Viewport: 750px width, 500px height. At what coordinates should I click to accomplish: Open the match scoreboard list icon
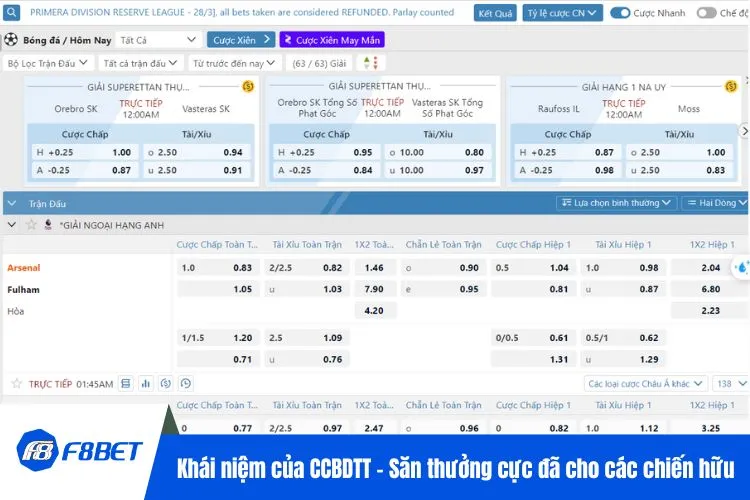click(x=126, y=383)
